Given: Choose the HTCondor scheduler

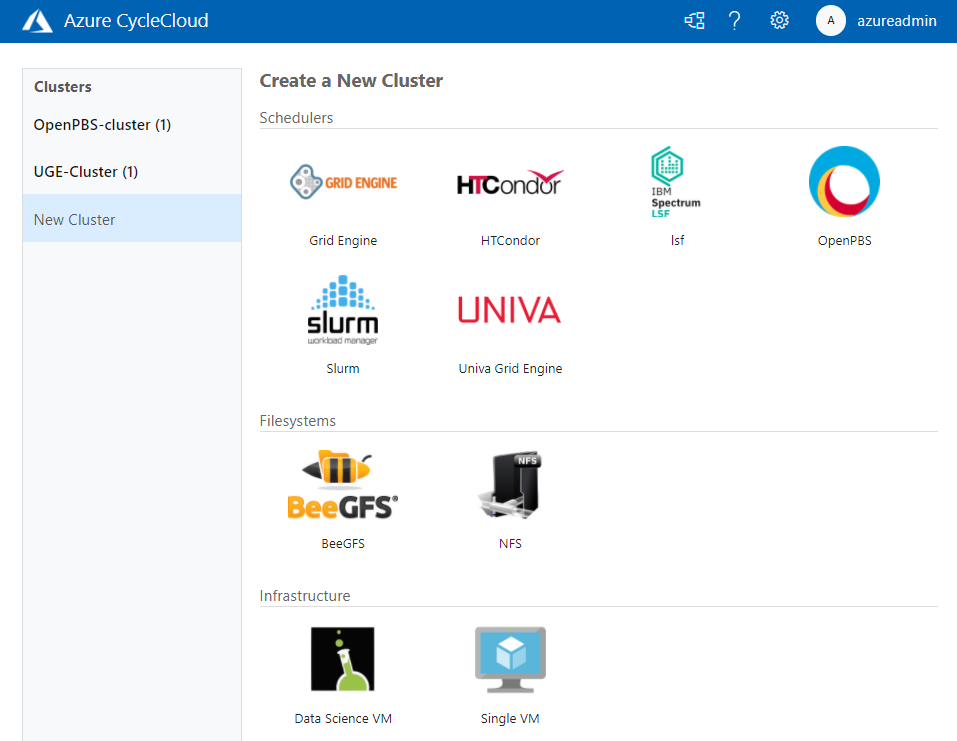Looking at the screenshot, I should click(x=510, y=182).
